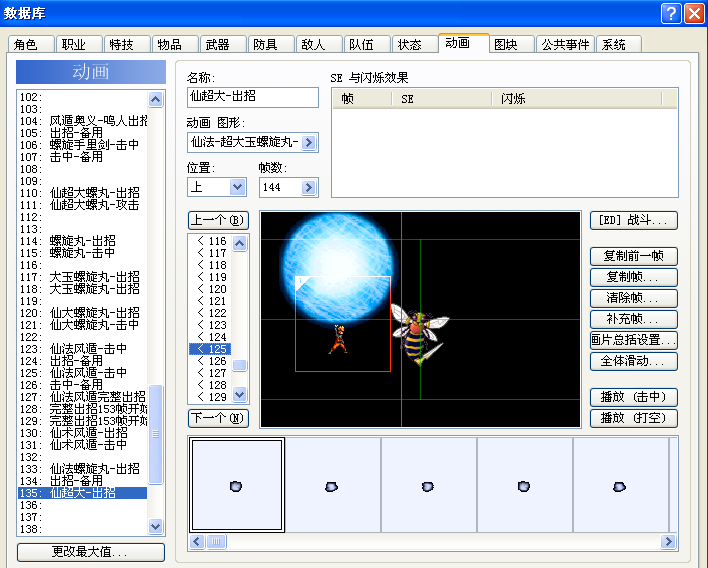Screen dimensions: 708x568
Task: Click cell strip scrollbar thumb
Action: click(x=216, y=541)
